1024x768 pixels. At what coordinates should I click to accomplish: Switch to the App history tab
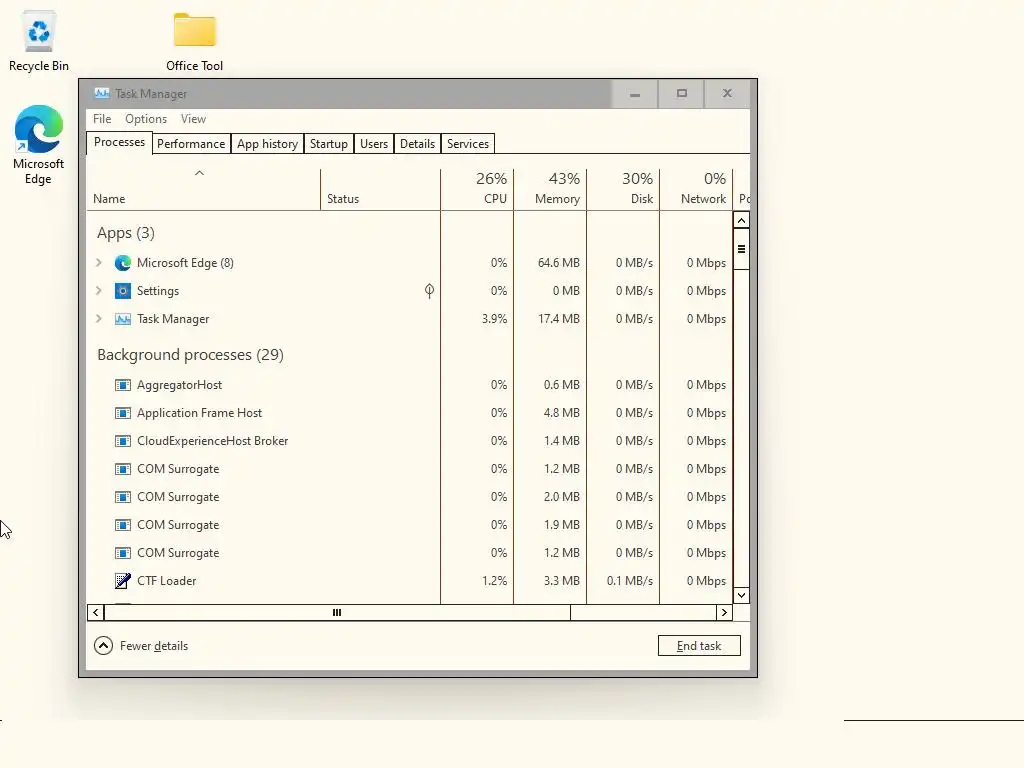[x=268, y=144]
